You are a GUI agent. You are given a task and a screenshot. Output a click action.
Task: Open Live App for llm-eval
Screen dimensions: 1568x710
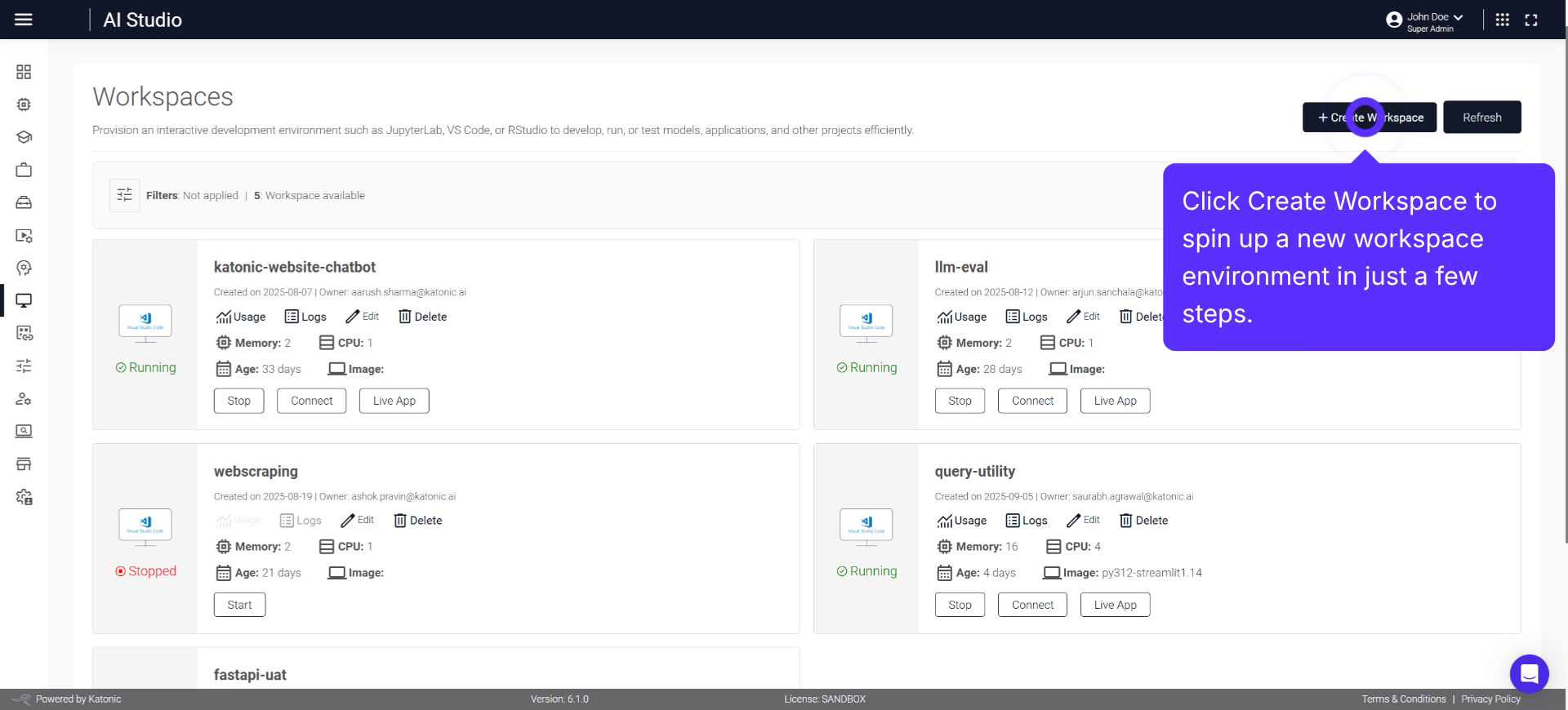[x=1115, y=401]
